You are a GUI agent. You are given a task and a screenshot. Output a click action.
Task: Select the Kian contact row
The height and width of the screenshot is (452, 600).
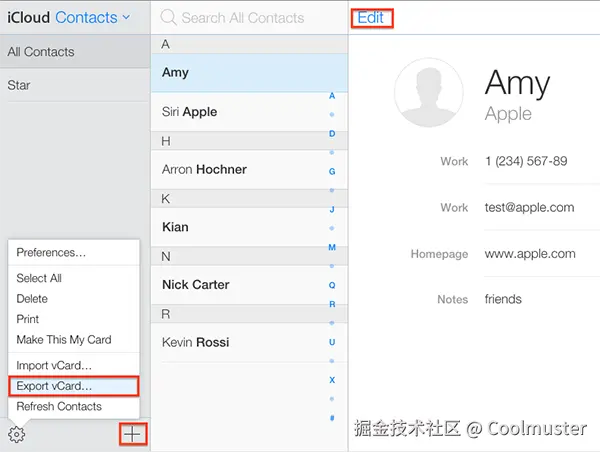(249, 227)
